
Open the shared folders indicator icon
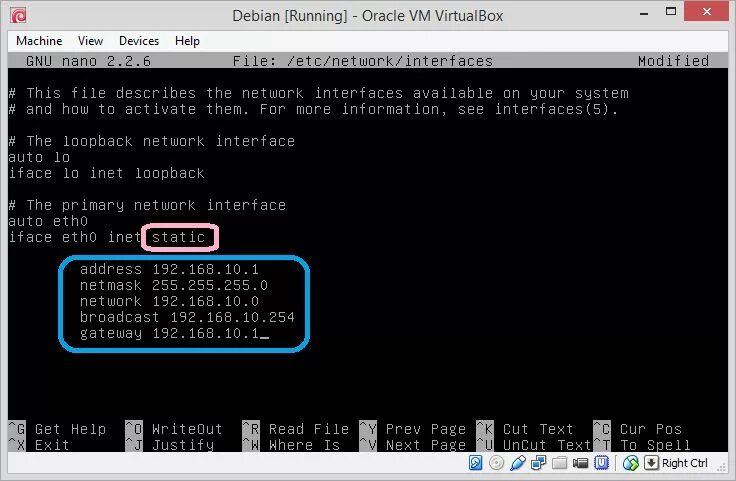pyautogui.click(x=560, y=463)
